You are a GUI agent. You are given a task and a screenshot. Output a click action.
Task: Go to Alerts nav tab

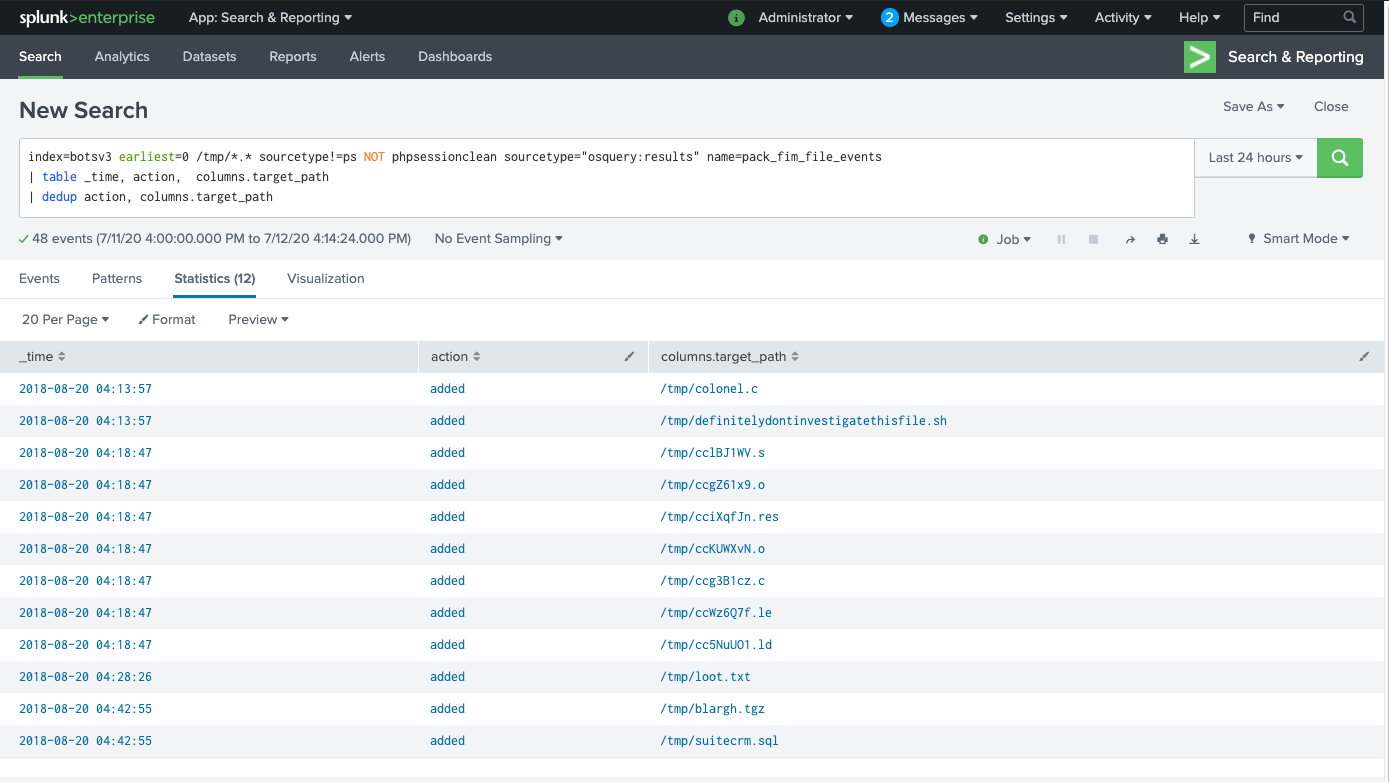coord(367,57)
